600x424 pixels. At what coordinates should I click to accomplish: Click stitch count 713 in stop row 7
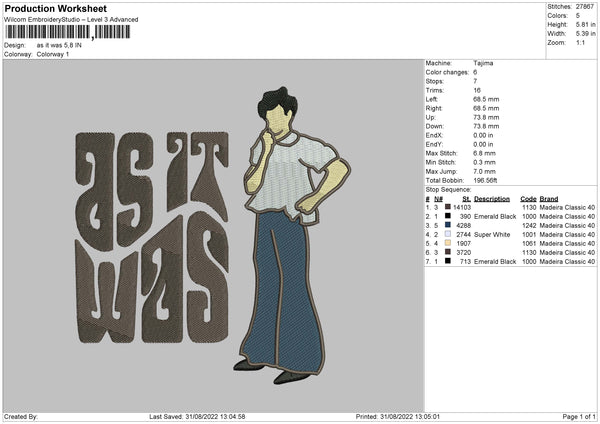(466, 261)
